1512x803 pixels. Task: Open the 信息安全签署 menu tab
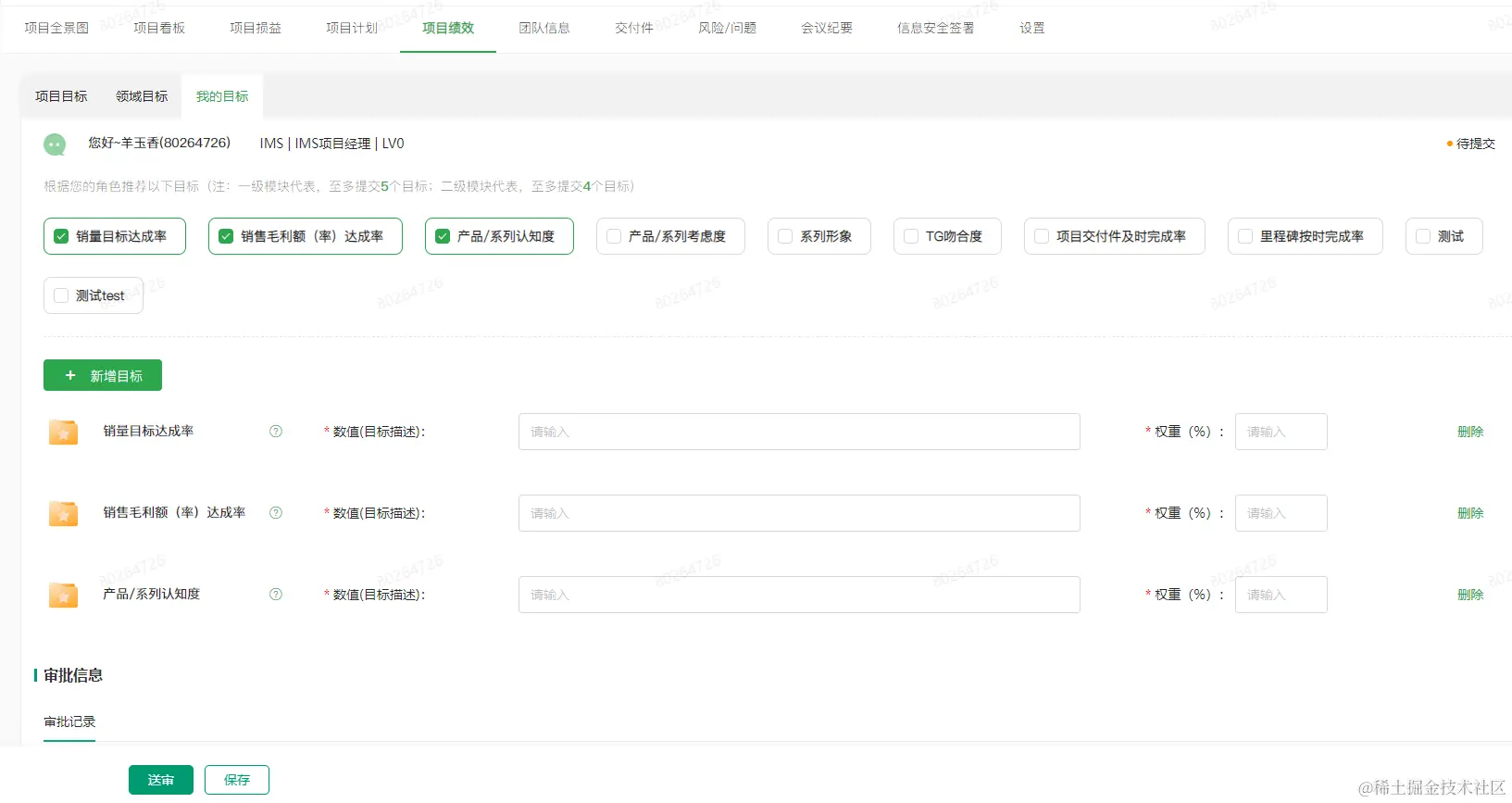(x=936, y=28)
